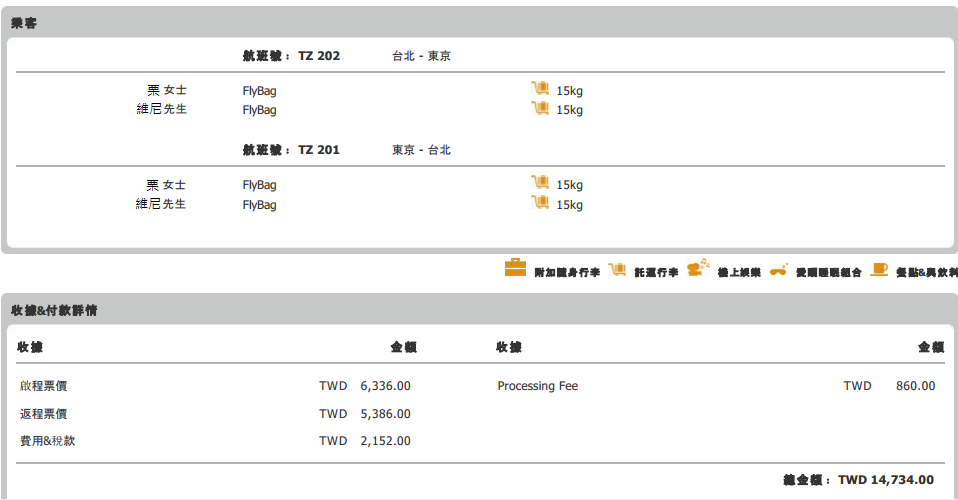Click the 台北 - 東京 route text

click(421, 56)
